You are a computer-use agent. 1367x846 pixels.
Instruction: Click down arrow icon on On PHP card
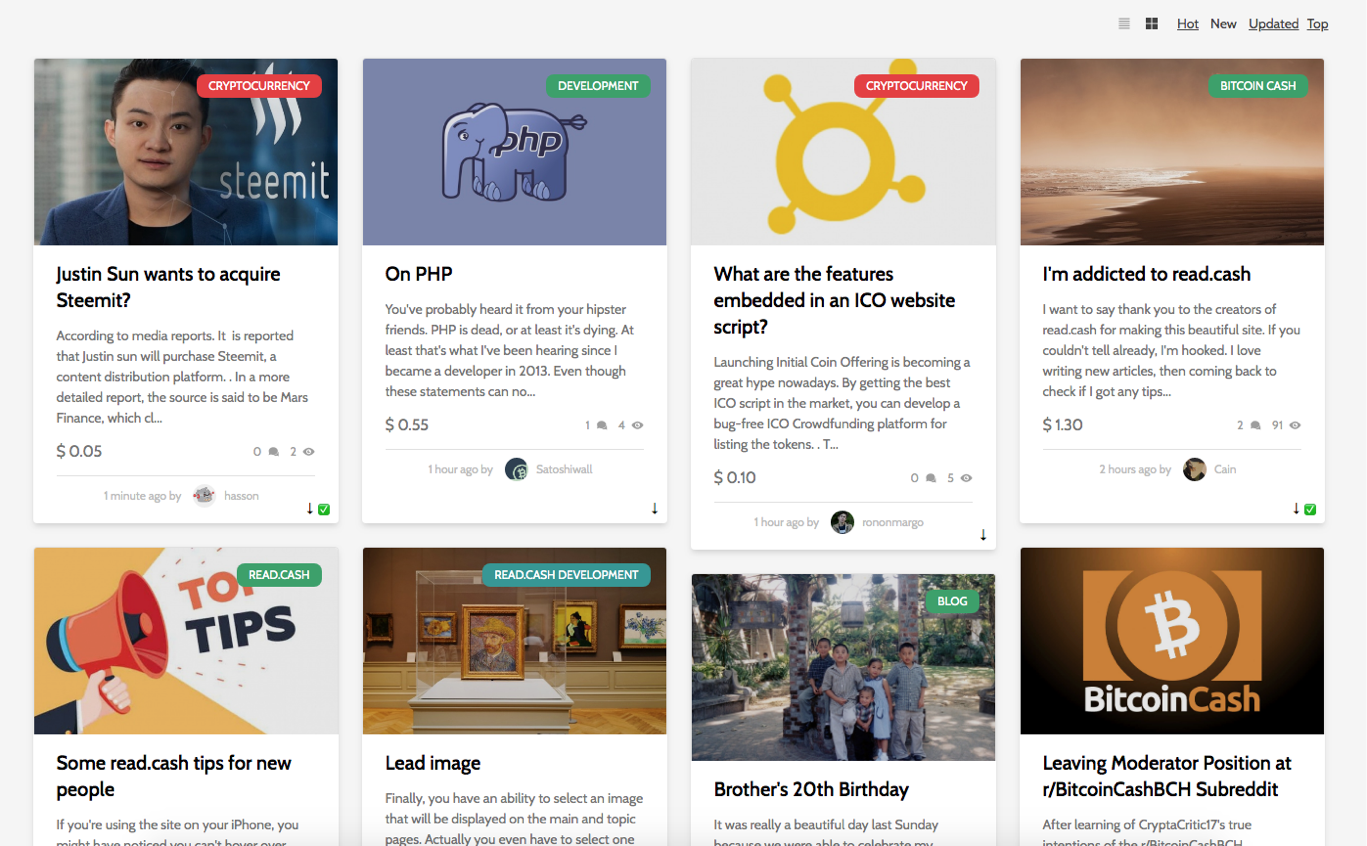[655, 509]
